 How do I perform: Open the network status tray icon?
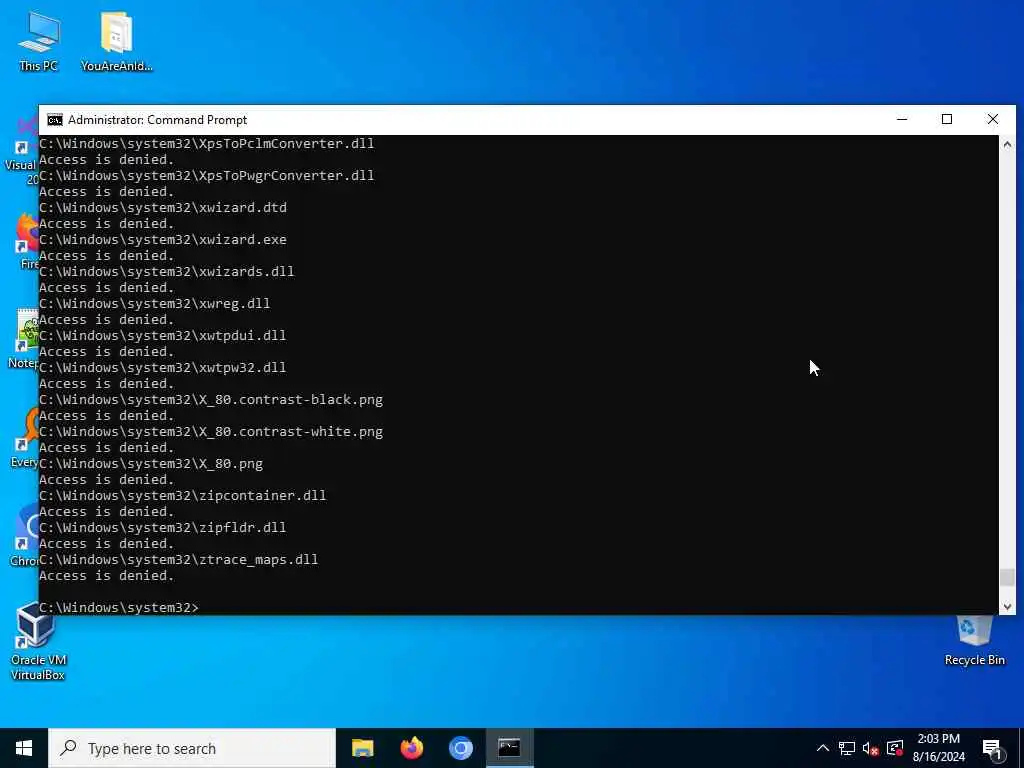point(847,748)
